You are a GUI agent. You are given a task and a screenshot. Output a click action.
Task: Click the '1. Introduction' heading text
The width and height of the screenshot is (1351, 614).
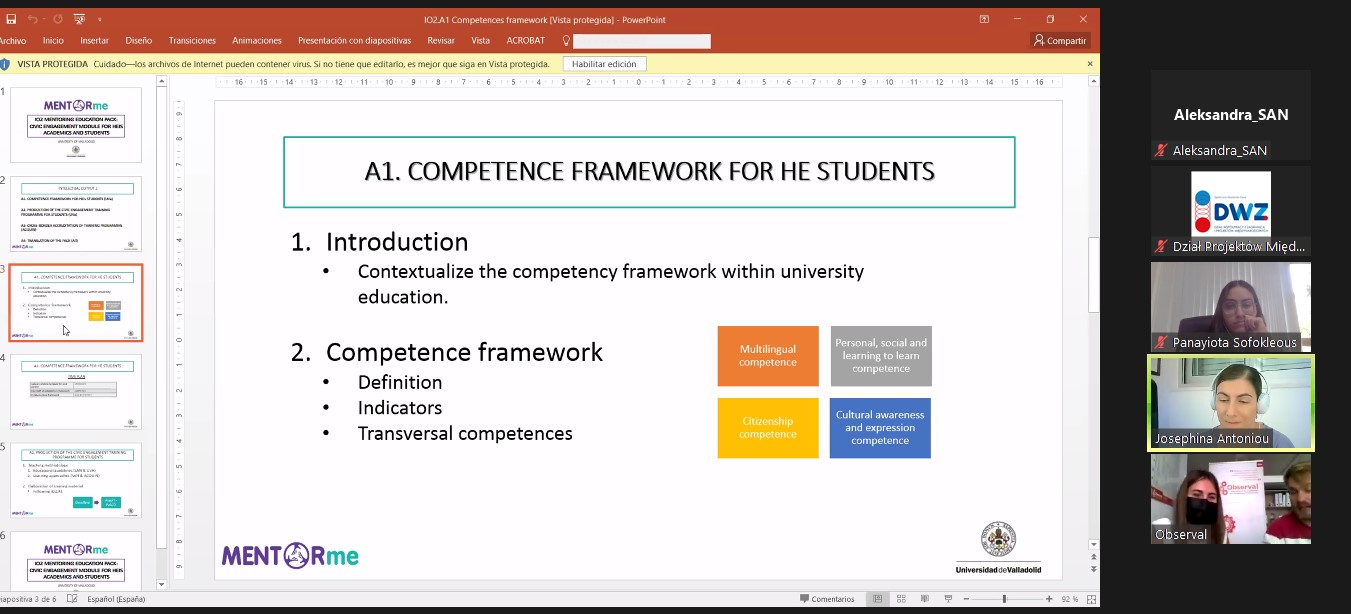pyautogui.click(x=380, y=242)
